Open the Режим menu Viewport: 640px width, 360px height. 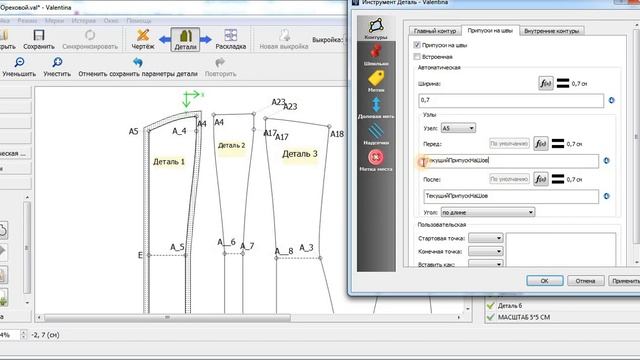click(27, 20)
